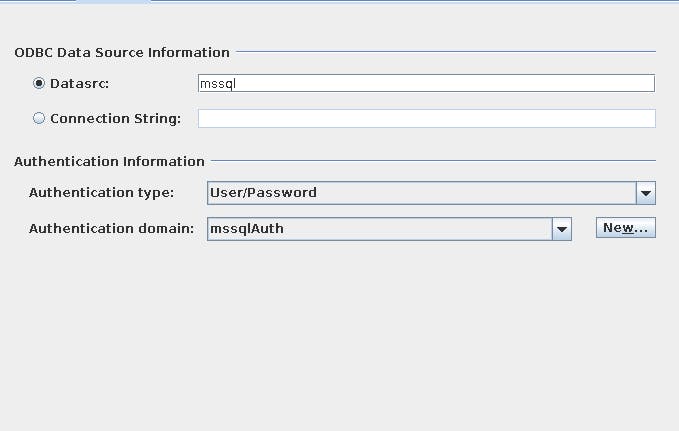The width and height of the screenshot is (679, 431).
Task: Click the Datasrc label text
Action: pyautogui.click(x=78, y=84)
